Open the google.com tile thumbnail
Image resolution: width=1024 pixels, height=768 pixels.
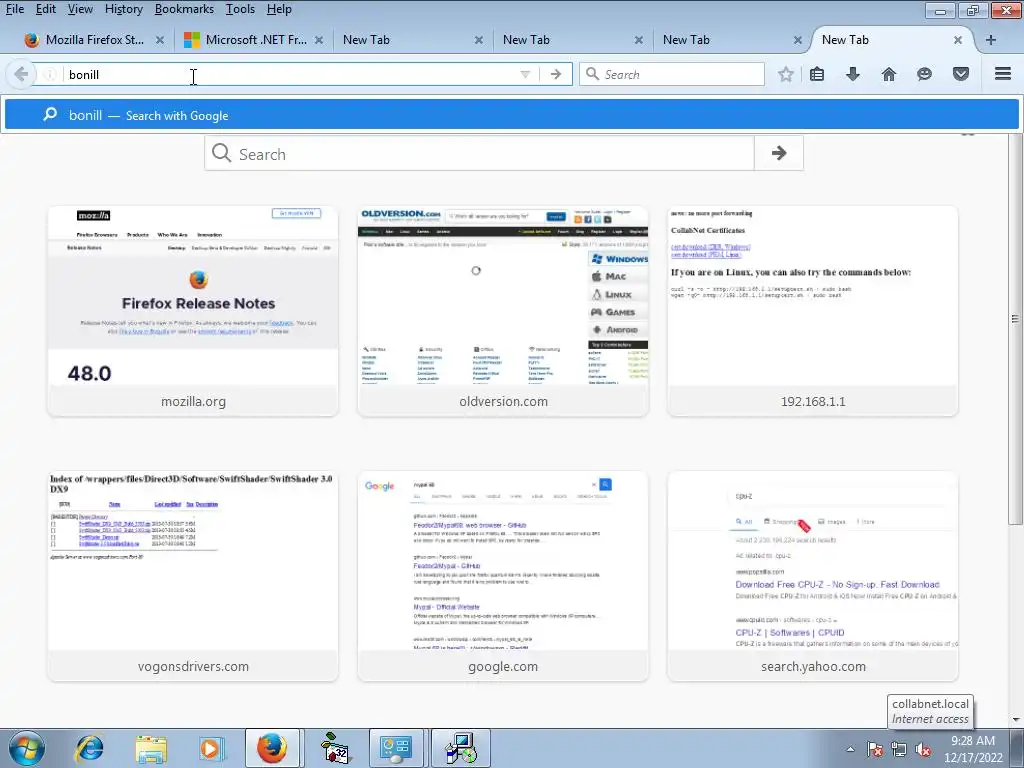[x=503, y=561]
